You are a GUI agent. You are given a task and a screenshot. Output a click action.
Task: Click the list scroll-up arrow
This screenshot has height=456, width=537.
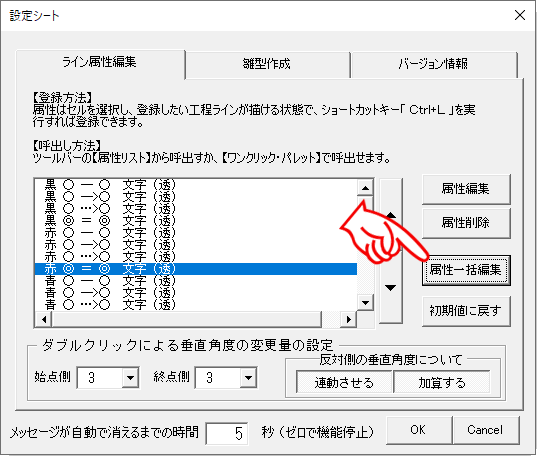tap(365, 188)
